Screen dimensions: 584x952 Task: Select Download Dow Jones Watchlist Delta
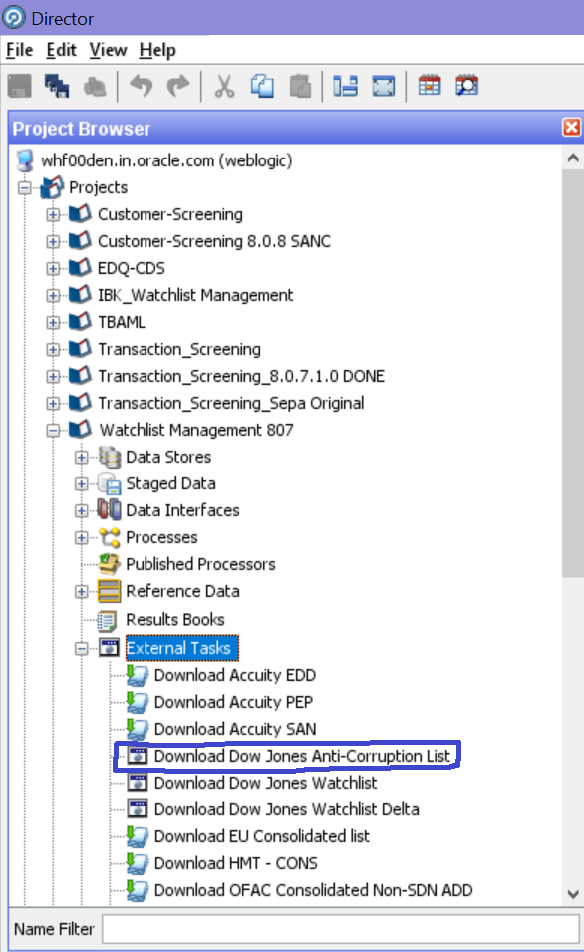tap(287, 809)
